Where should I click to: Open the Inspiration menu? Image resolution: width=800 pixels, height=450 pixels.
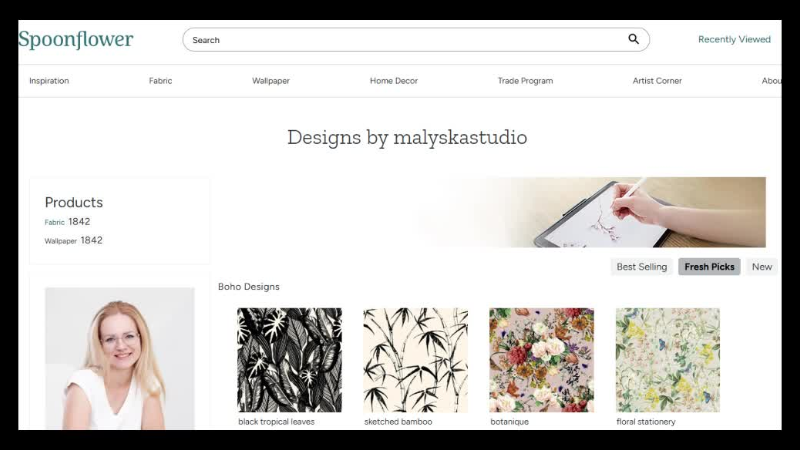(x=49, y=81)
